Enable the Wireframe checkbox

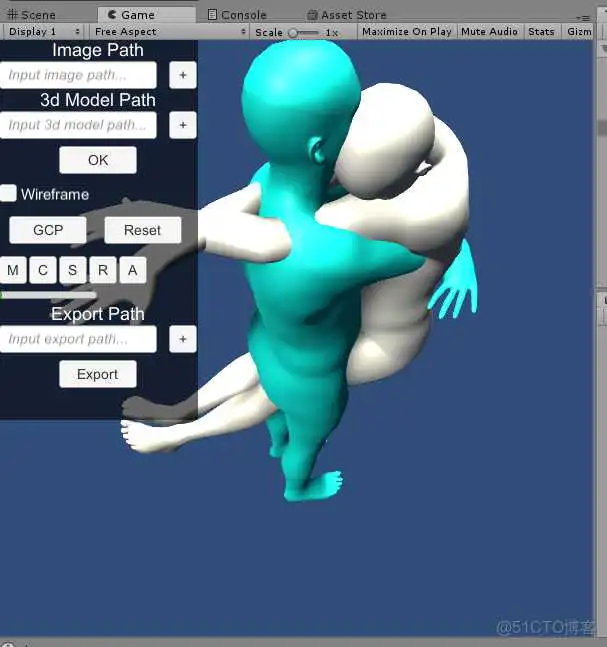8,193
